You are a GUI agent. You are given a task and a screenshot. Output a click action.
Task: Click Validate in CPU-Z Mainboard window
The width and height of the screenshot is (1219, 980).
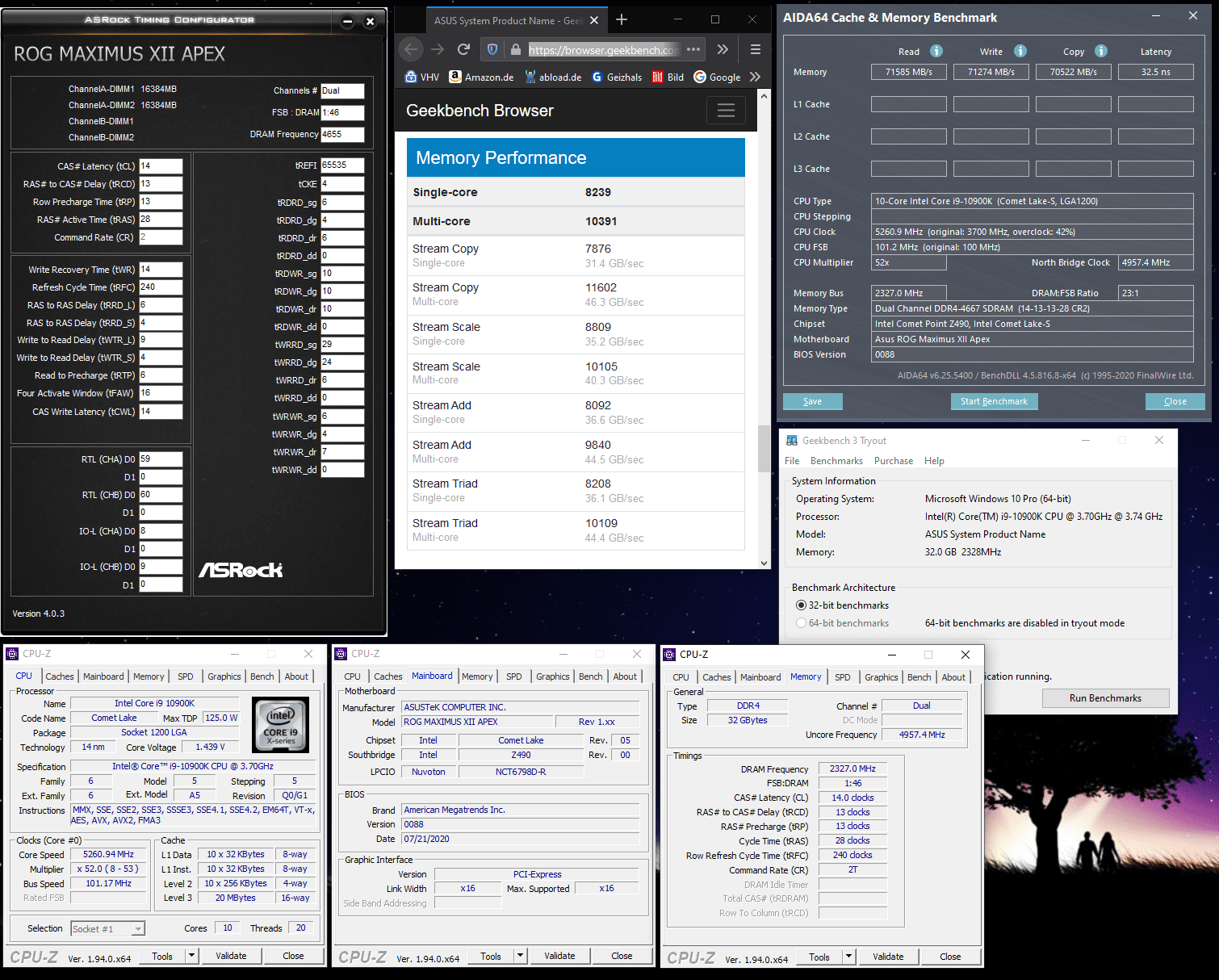(x=559, y=956)
